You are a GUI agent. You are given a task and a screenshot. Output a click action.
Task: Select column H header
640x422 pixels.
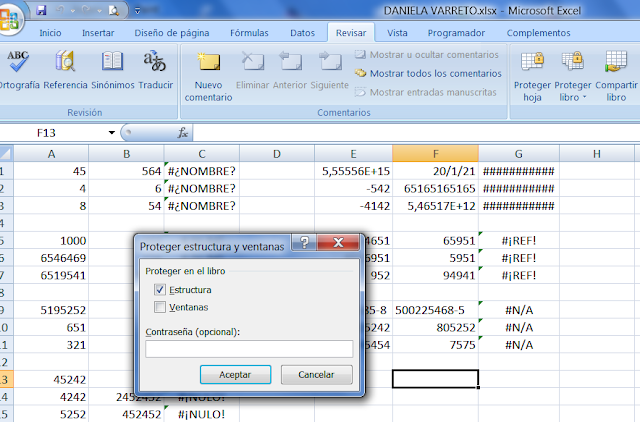tap(597, 154)
